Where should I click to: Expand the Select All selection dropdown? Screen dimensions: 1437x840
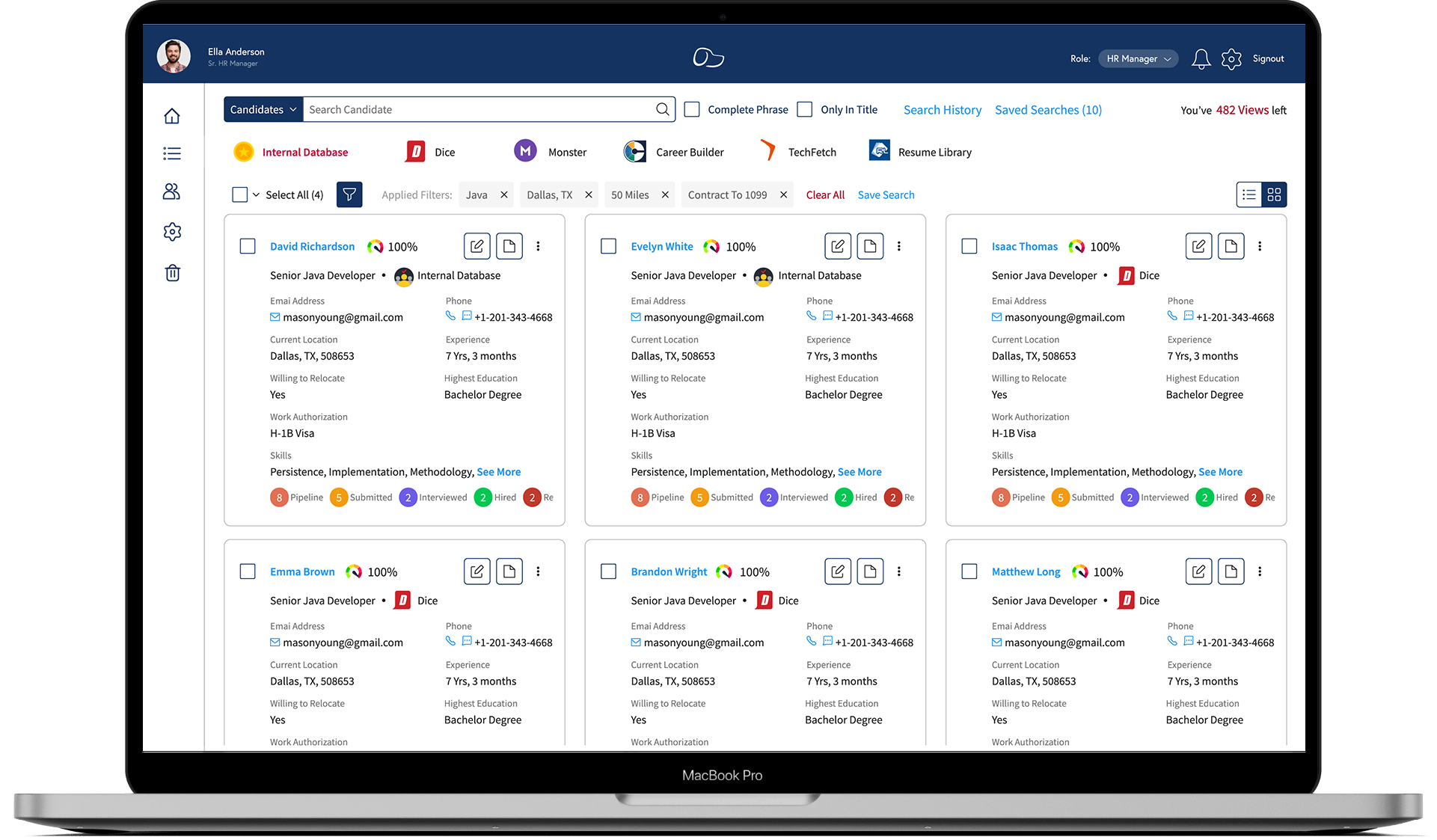pos(255,194)
